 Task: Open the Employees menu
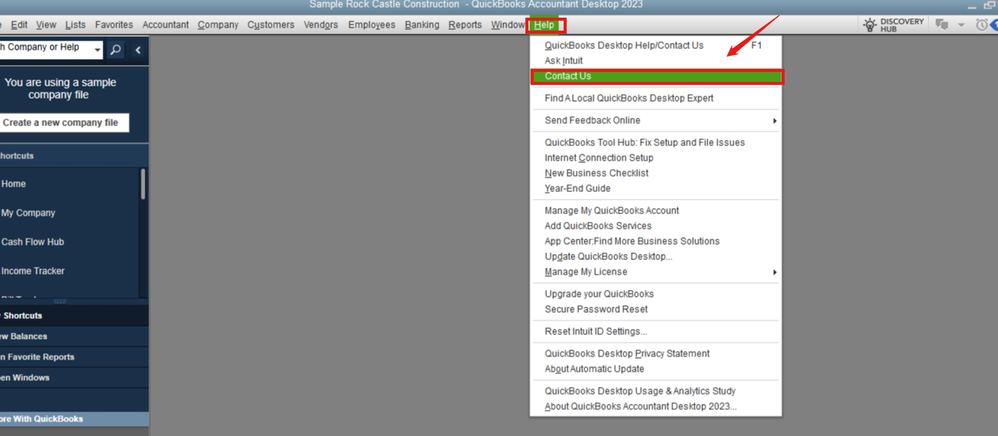(372, 25)
